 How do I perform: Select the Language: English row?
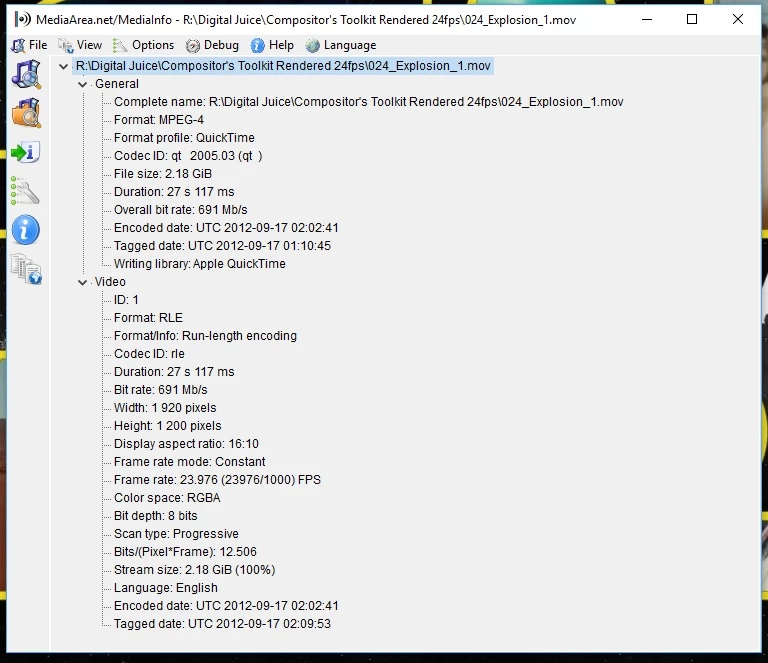(166, 588)
